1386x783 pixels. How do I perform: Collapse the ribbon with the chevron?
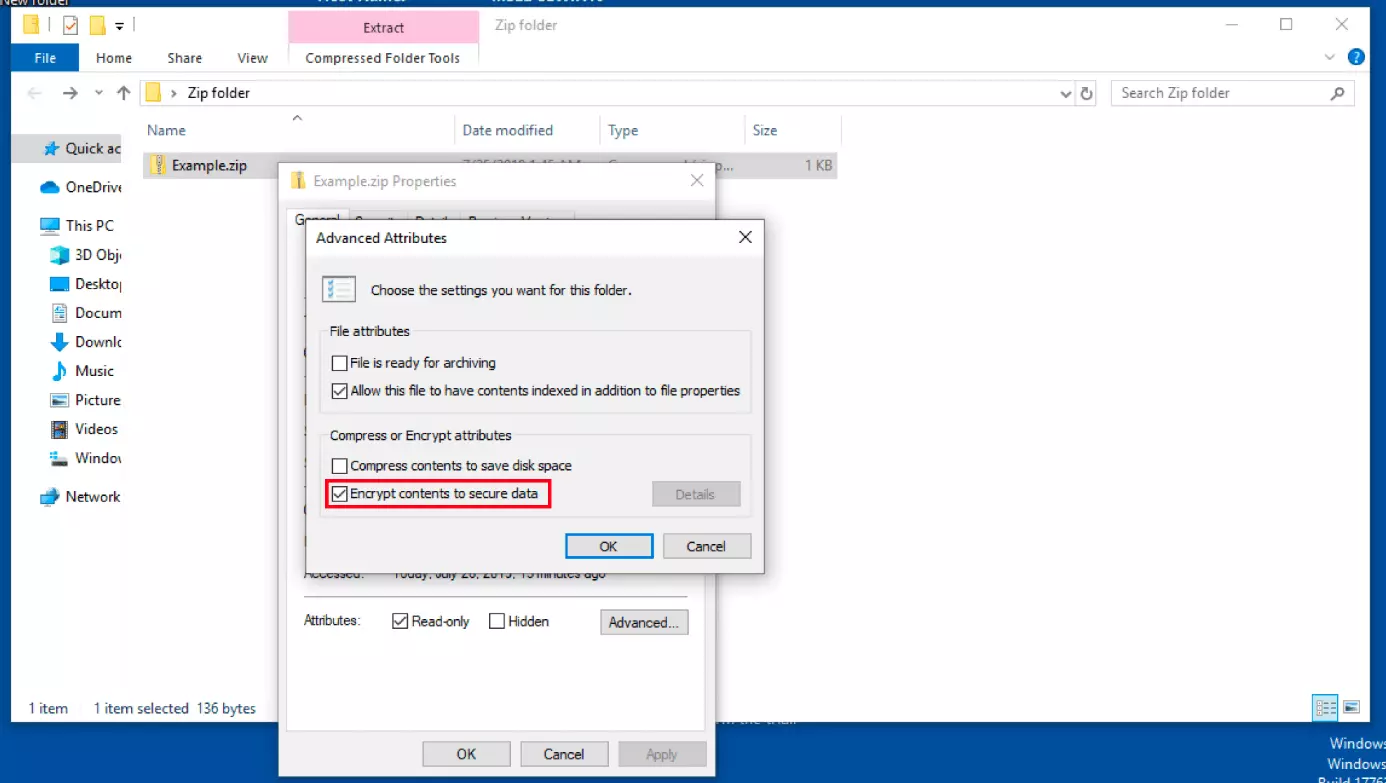click(1330, 58)
